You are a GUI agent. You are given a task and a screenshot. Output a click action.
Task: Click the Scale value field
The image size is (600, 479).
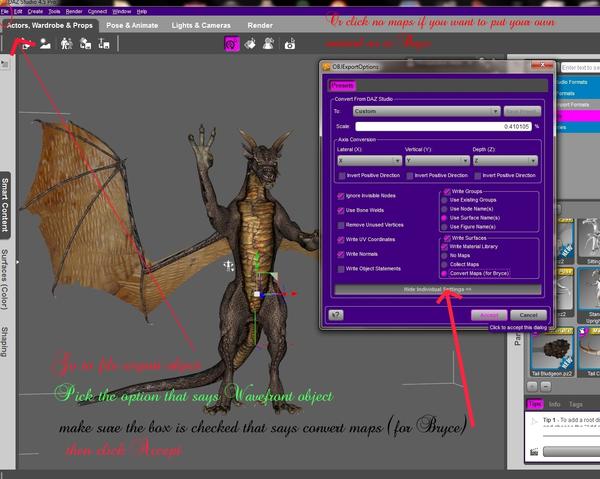442,127
